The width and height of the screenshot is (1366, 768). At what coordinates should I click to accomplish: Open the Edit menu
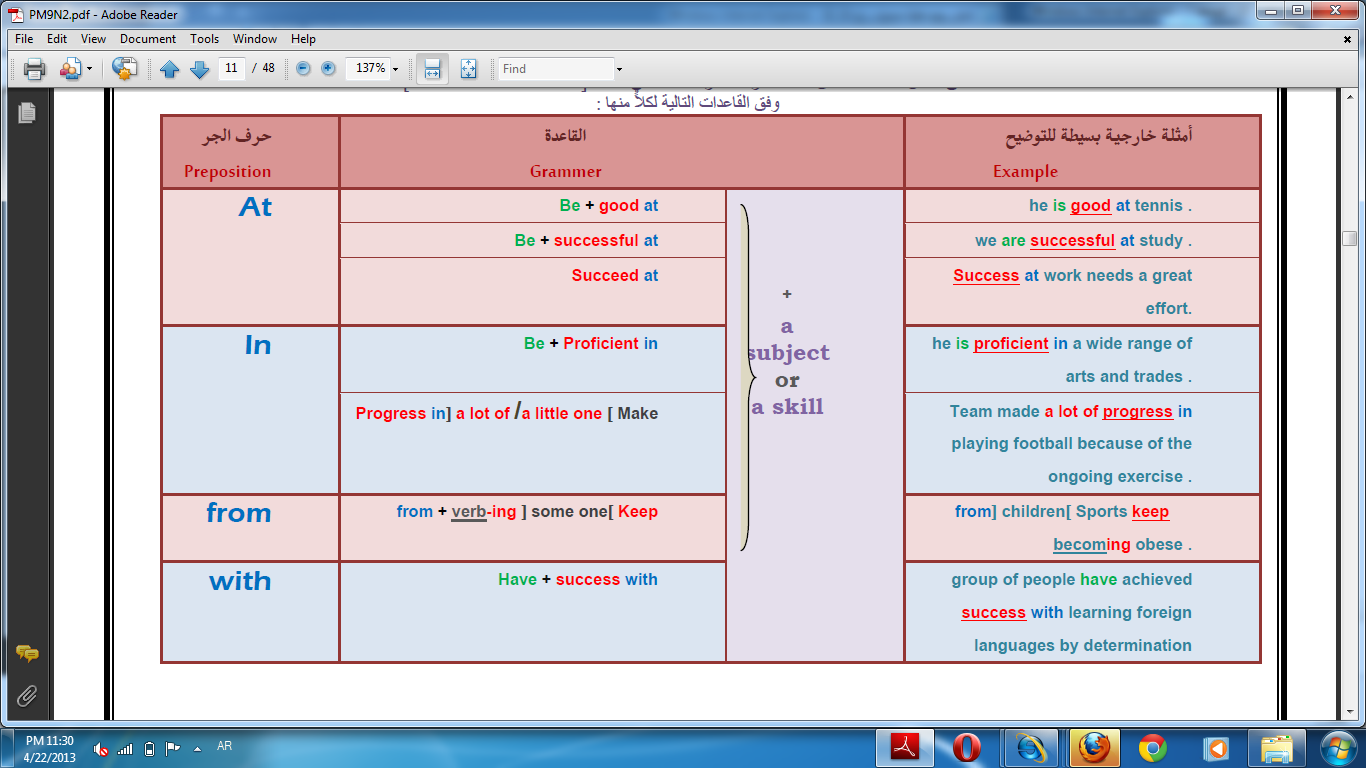pyautogui.click(x=57, y=39)
